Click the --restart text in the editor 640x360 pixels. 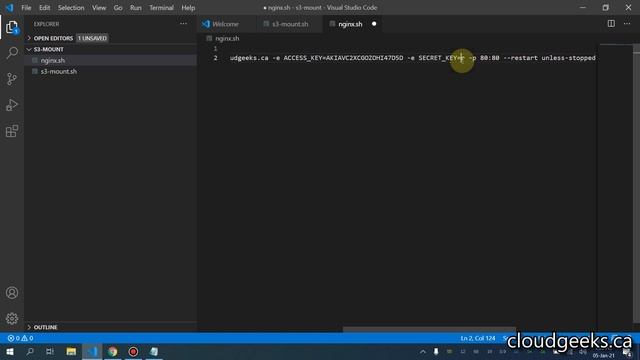(x=520, y=58)
